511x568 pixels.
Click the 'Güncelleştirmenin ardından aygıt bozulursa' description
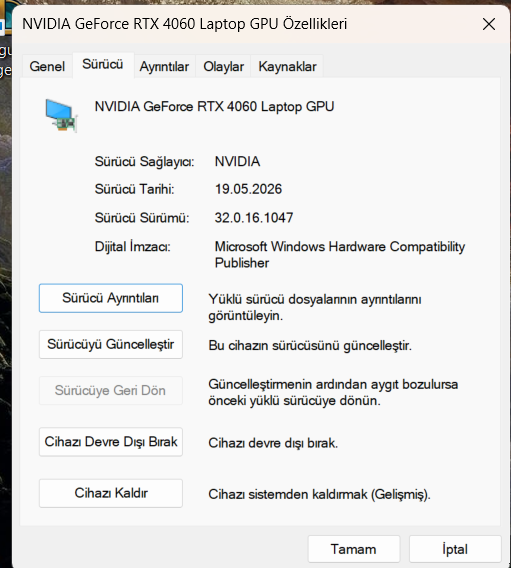(x=333, y=392)
